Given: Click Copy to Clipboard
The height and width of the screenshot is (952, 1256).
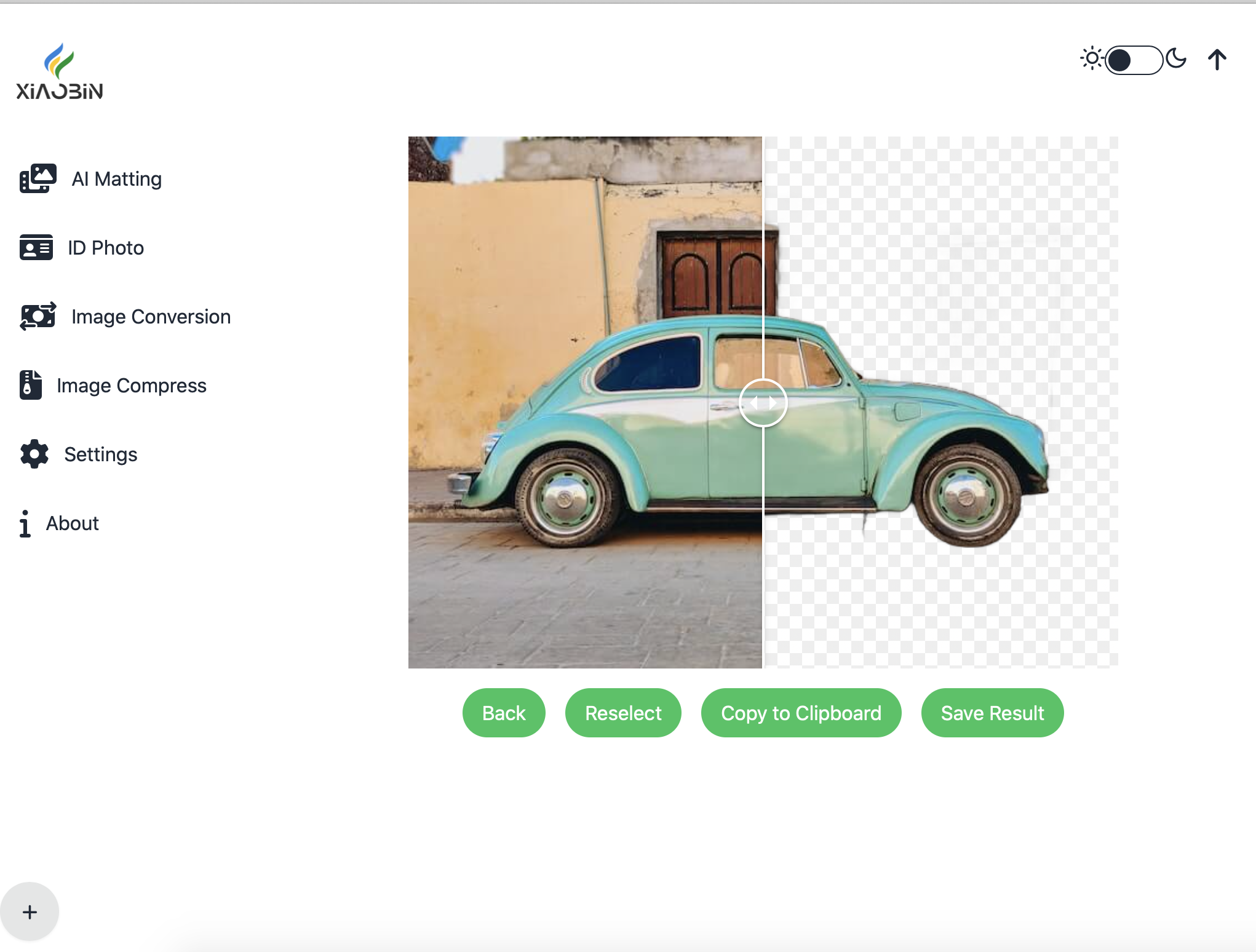Looking at the screenshot, I should 801,713.
